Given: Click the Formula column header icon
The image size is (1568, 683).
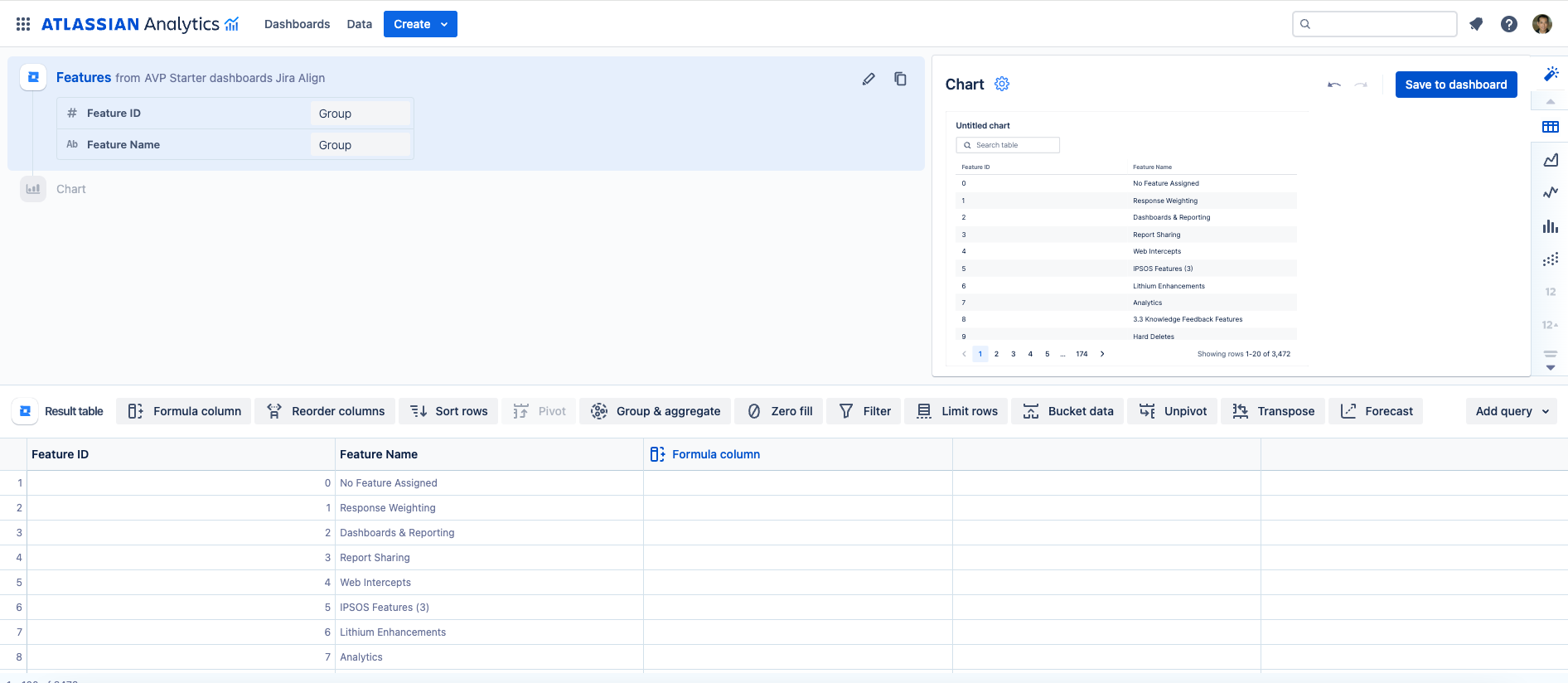Looking at the screenshot, I should pyautogui.click(x=657, y=454).
